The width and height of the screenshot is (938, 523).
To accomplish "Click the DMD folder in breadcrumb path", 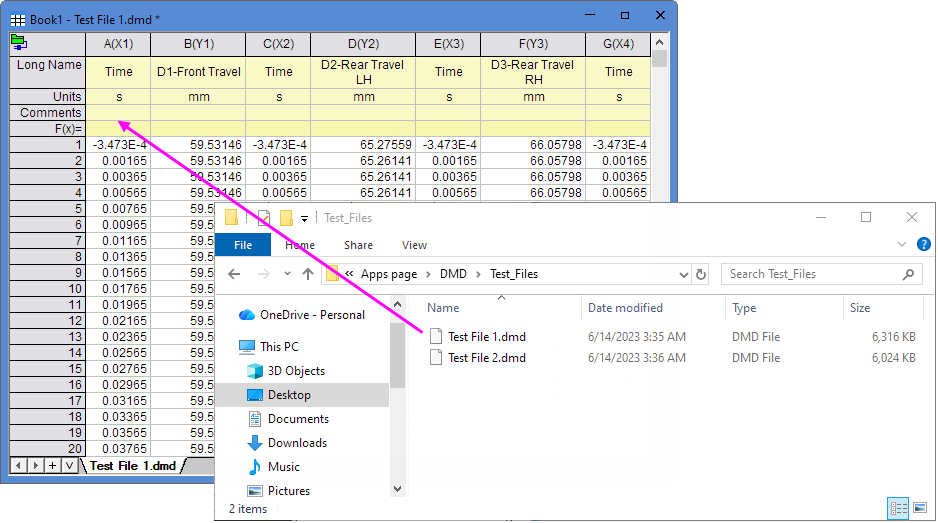I will (x=455, y=274).
